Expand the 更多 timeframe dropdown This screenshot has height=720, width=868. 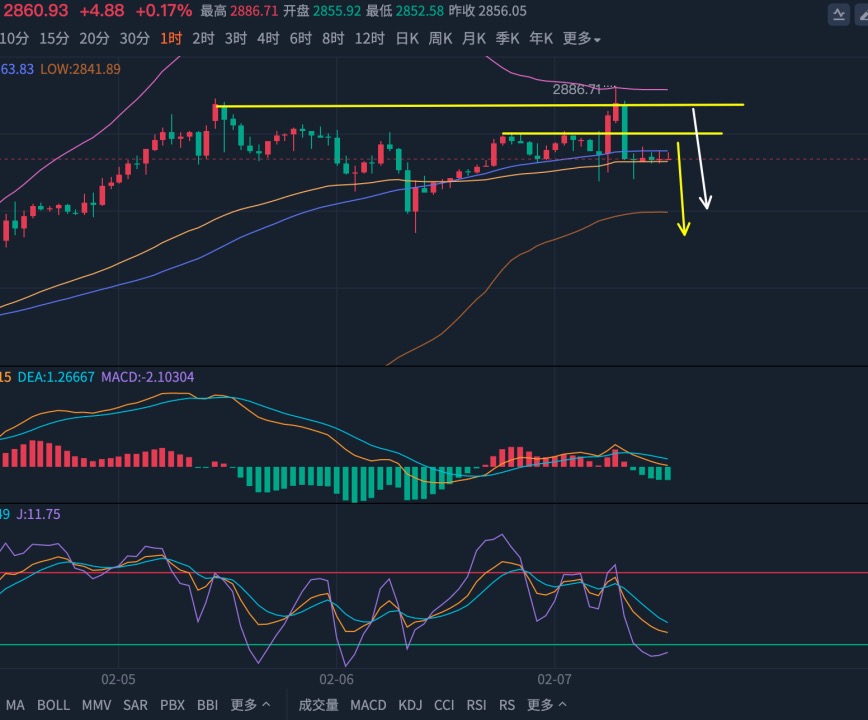[581, 39]
